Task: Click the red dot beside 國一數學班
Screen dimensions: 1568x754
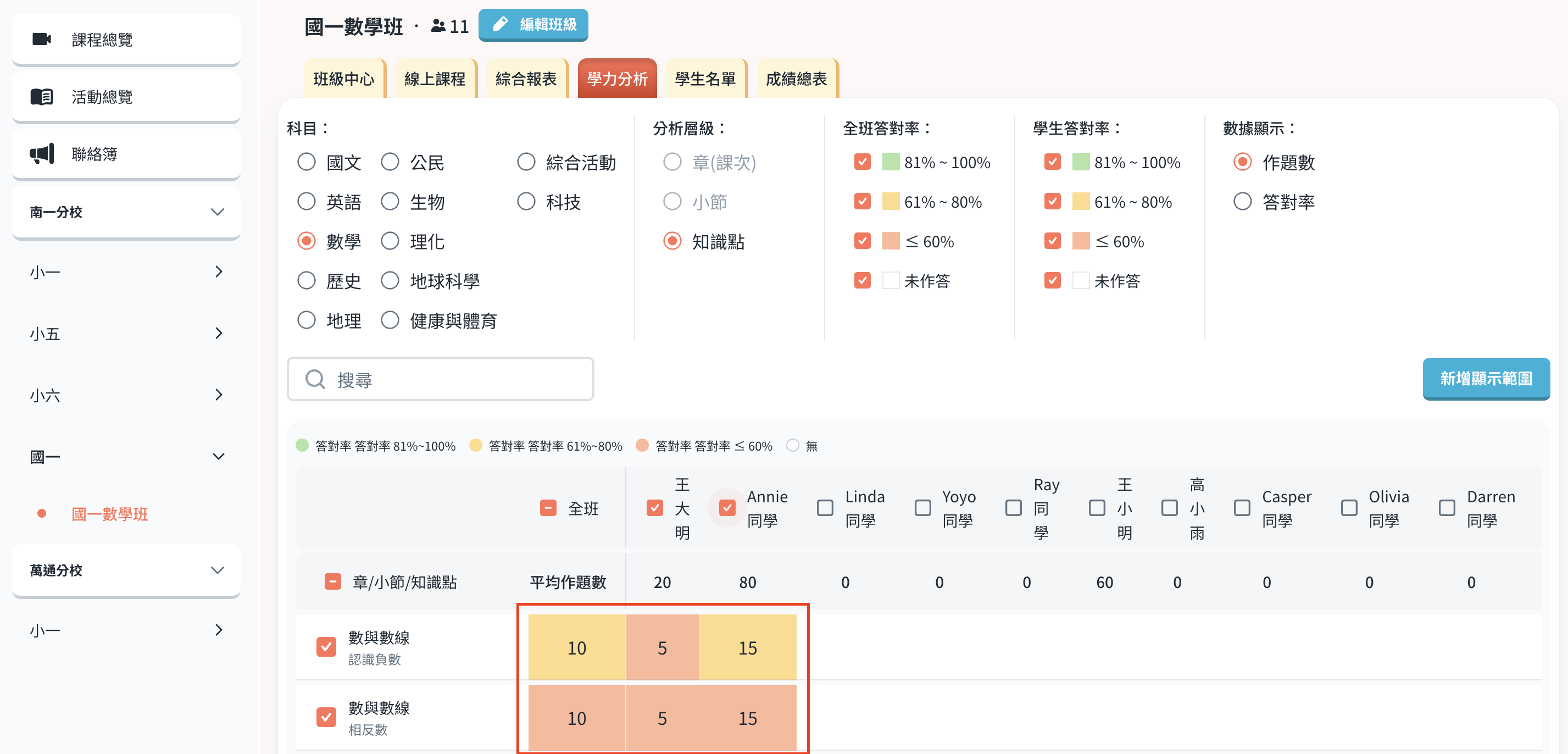Action: click(41, 513)
